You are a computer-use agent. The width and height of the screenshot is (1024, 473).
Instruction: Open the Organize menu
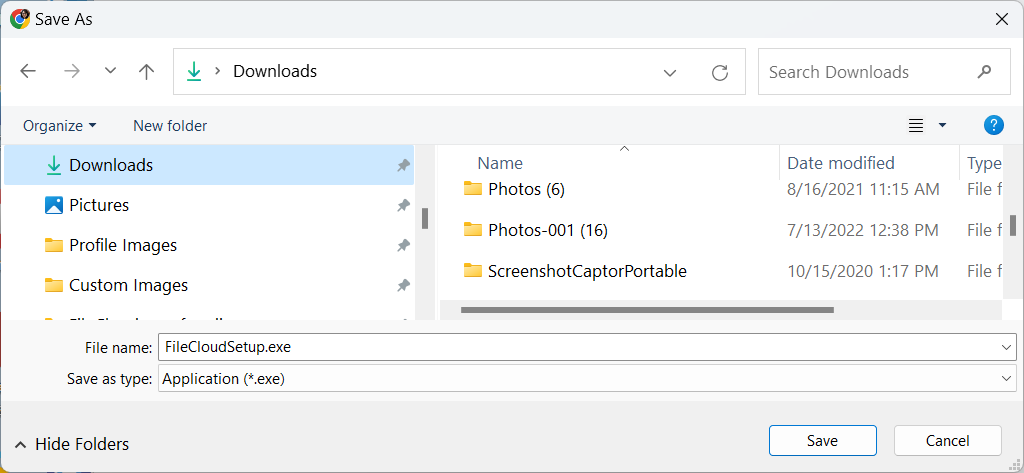(x=60, y=125)
